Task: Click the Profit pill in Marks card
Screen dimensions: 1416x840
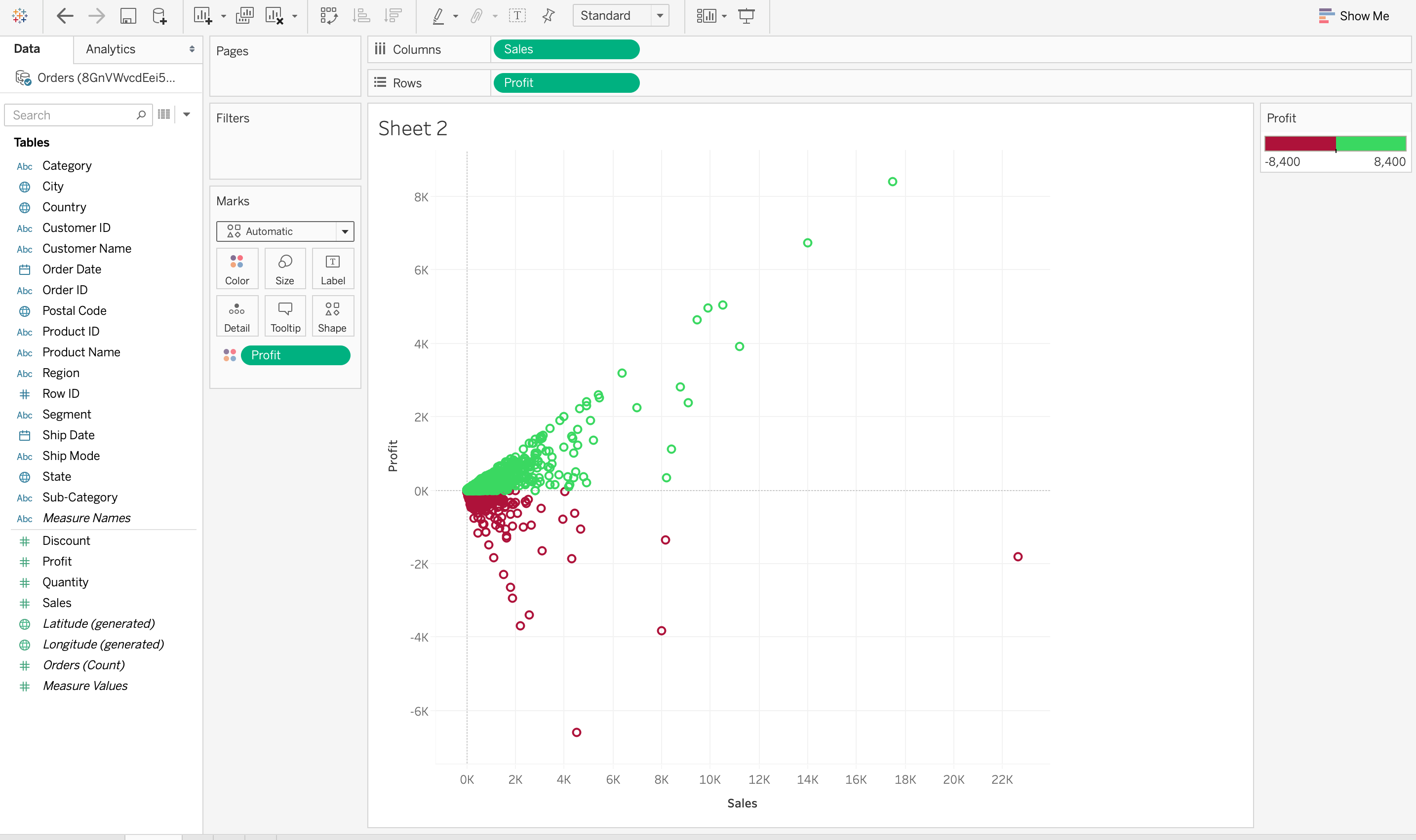Action: [296, 355]
